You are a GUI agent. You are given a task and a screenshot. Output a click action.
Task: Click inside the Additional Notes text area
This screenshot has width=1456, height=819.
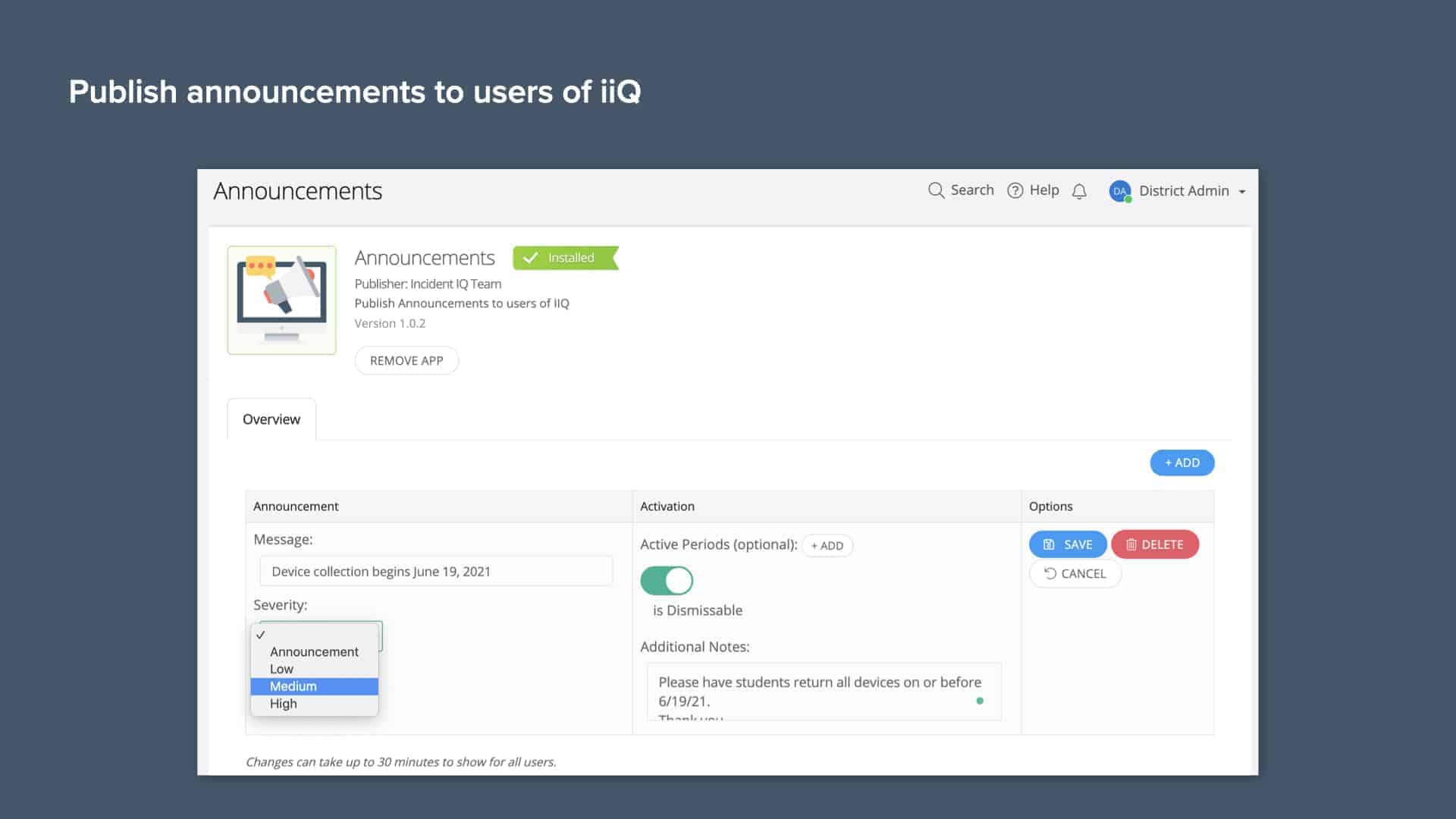coord(824,691)
